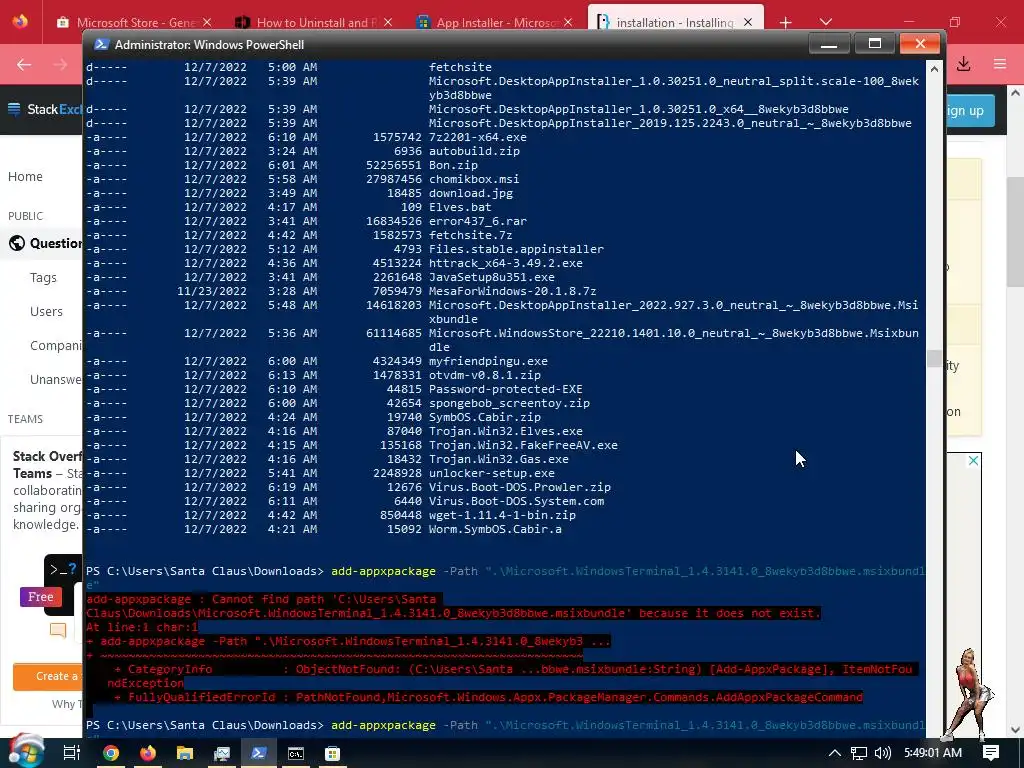Click the Free badge in sidebar
This screenshot has height=768, width=1024.
(x=40, y=597)
